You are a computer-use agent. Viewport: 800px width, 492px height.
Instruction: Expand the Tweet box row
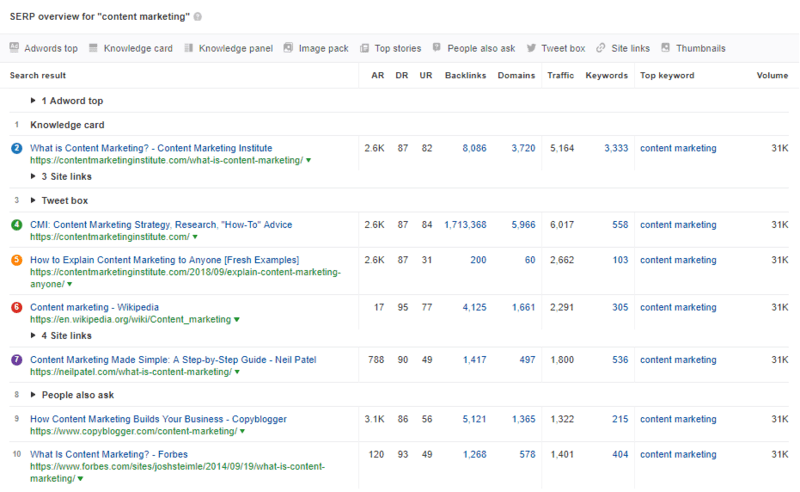[33, 200]
